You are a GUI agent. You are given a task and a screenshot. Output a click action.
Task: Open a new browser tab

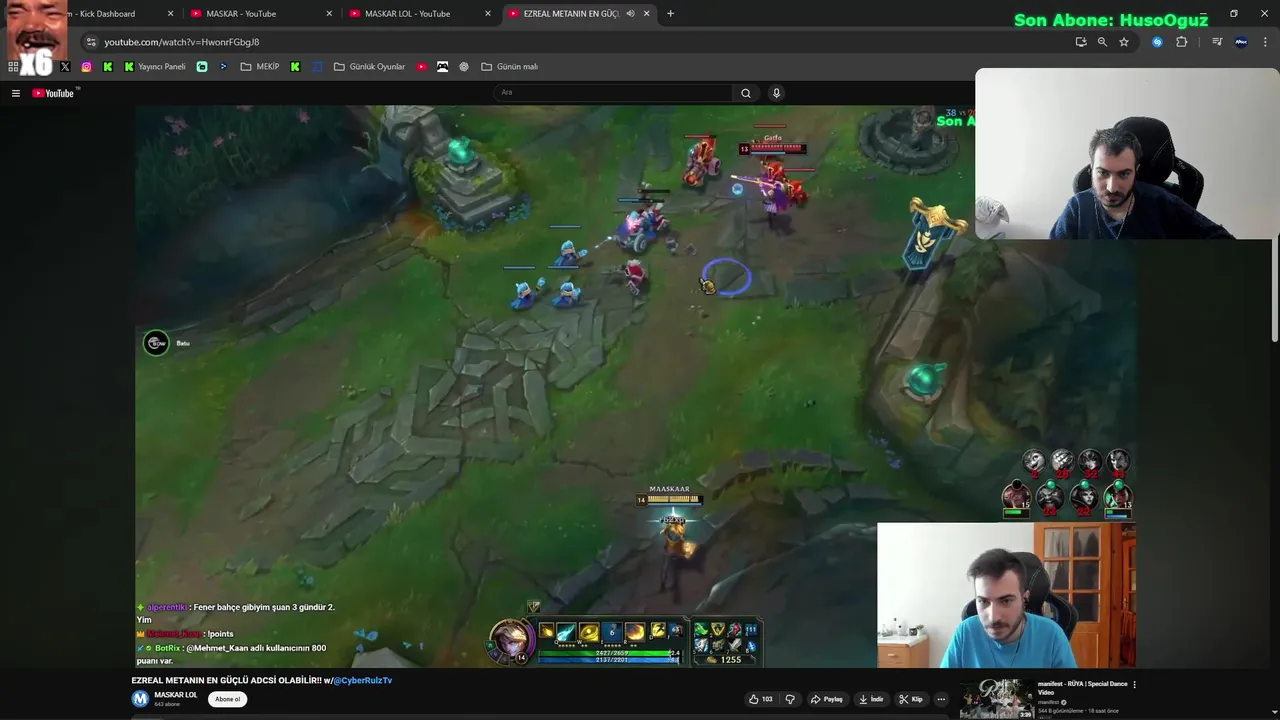(670, 14)
